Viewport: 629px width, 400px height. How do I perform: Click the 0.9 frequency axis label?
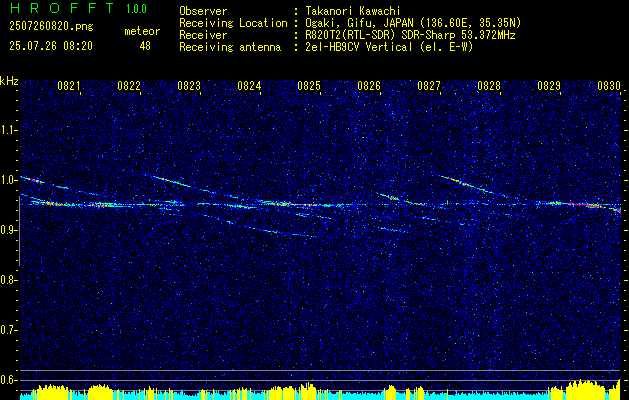7,230
